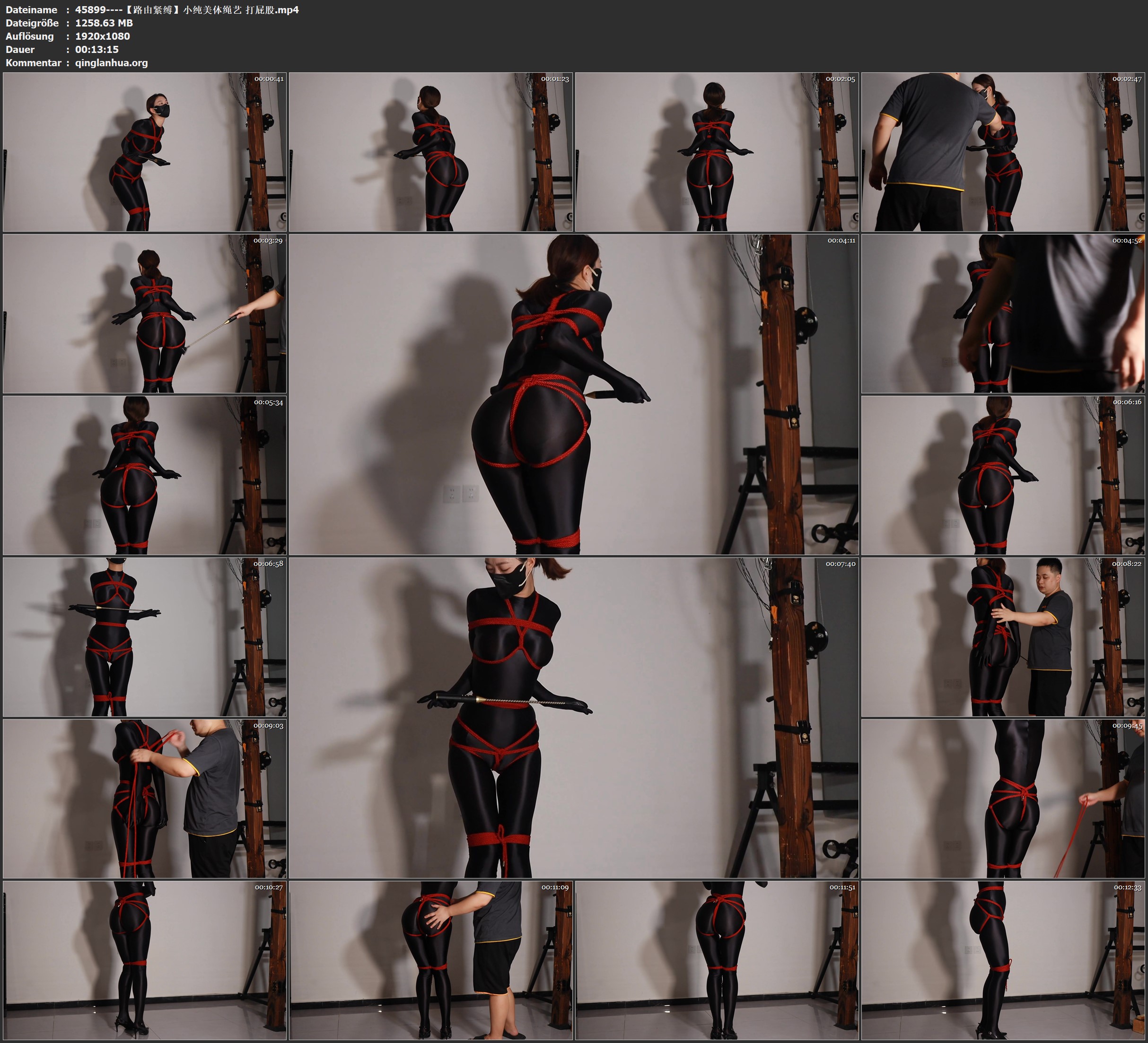Viewport: 1148px width, 1043px height.
Task: Click the thumbnail marked 00:10:27
Action: [145, 960]
